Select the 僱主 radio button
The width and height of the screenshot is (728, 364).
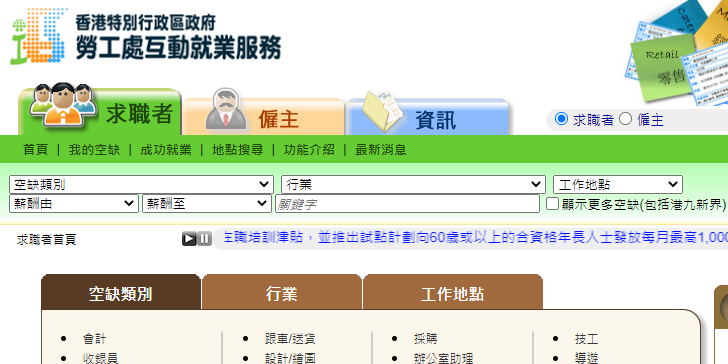(x=625, y=119)
